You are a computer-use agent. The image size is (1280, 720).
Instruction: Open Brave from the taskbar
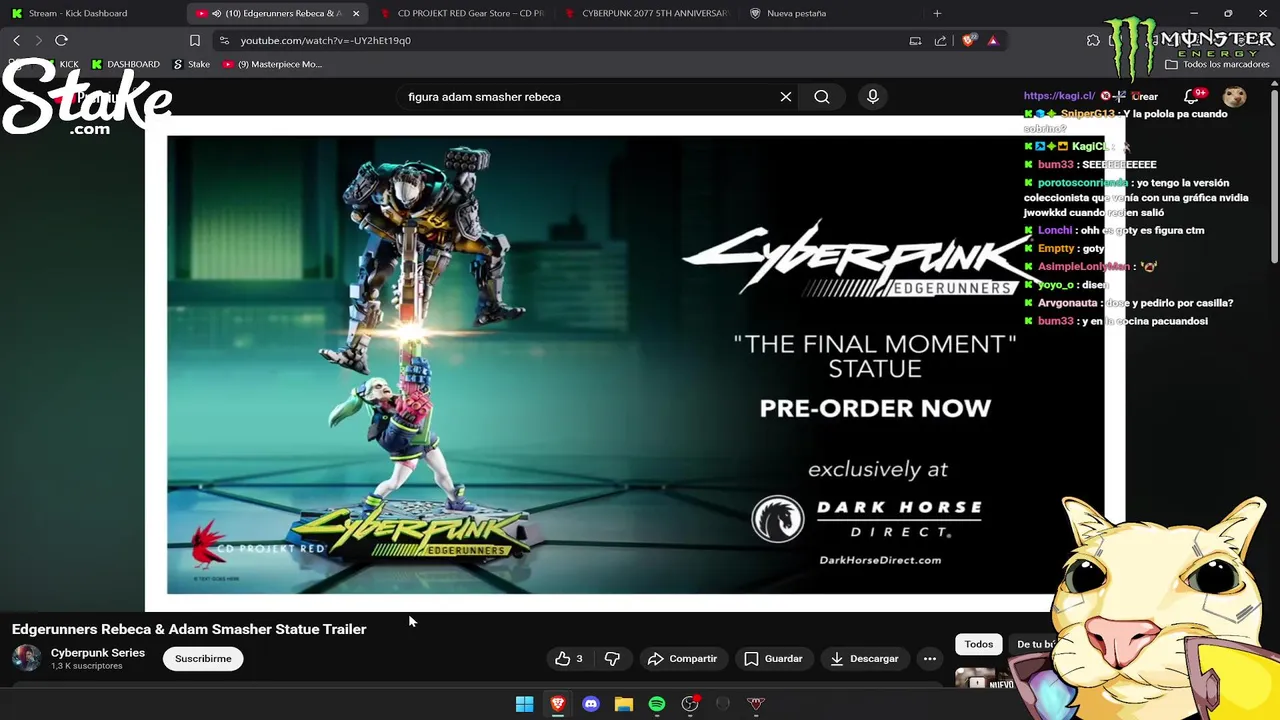coord(558,704)
